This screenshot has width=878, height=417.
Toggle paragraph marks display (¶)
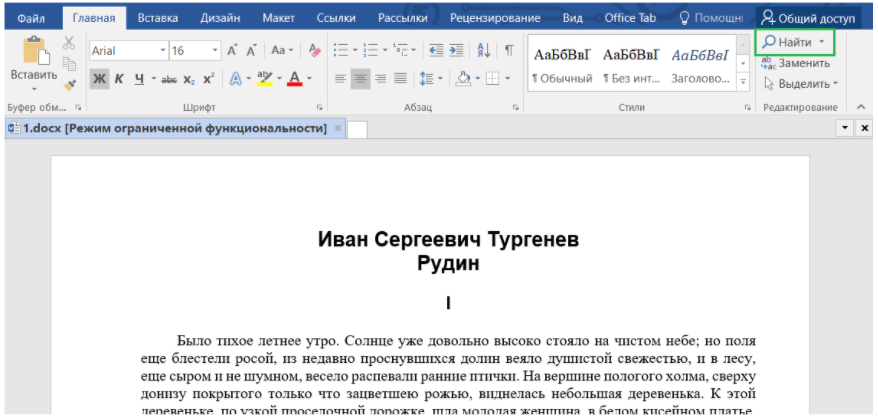click(508, 50)
